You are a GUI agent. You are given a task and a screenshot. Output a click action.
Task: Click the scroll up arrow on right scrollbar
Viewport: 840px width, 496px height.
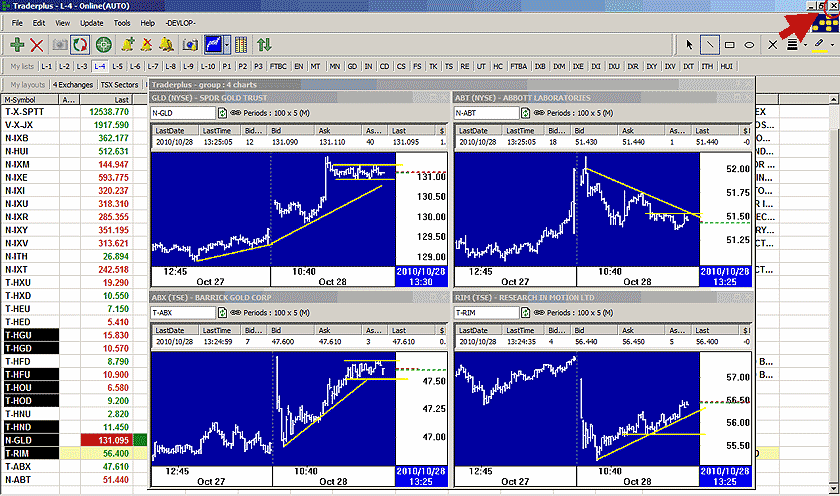point(834,100)
